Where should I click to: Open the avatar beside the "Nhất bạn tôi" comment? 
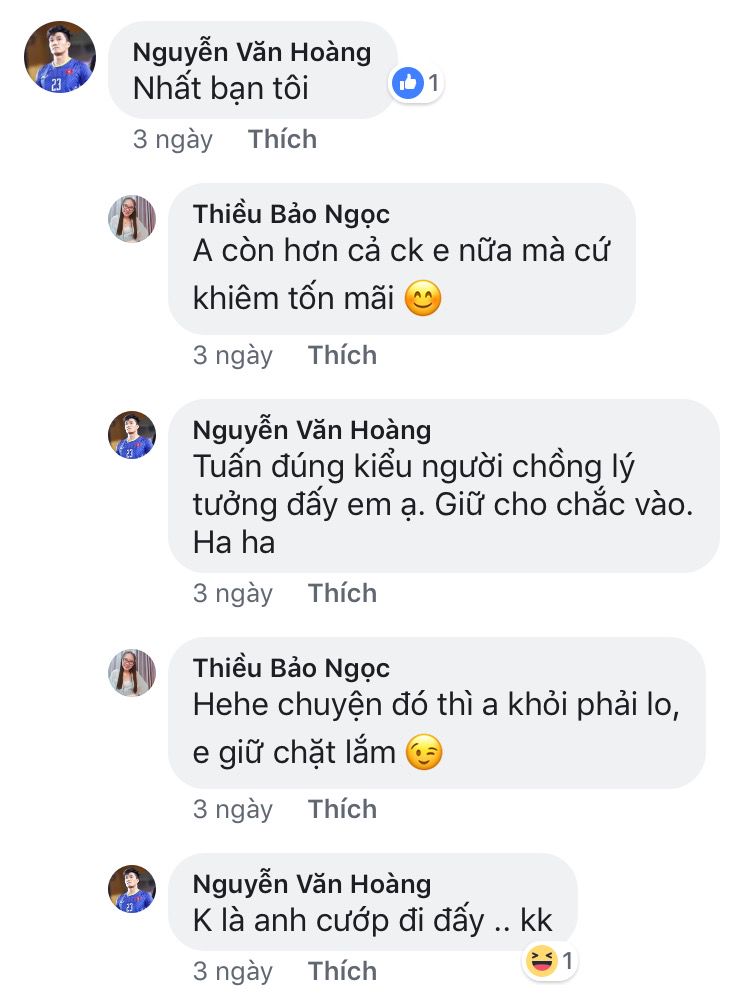coord(59,57)
